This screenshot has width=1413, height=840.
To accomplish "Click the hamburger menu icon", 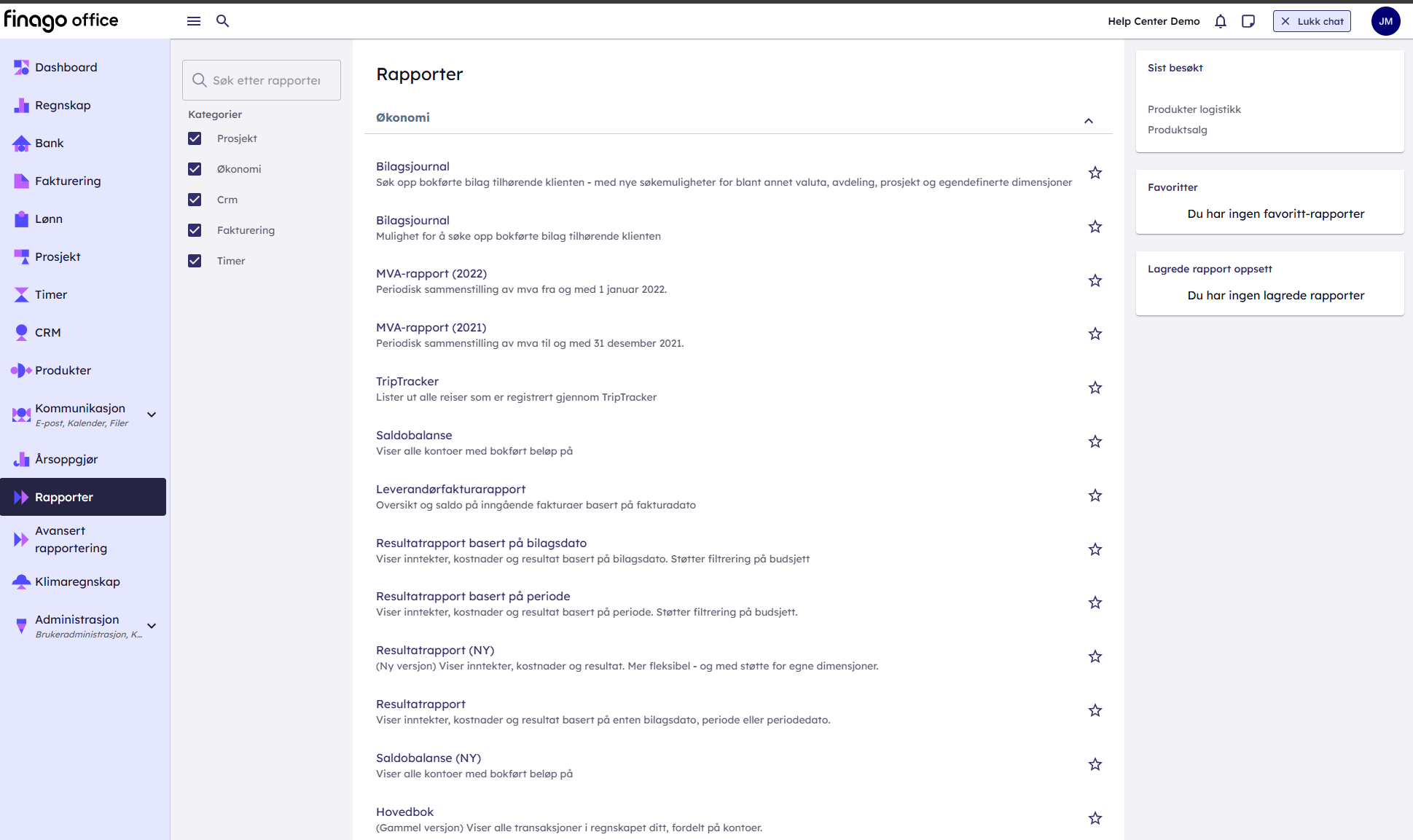I will [194, 21].
